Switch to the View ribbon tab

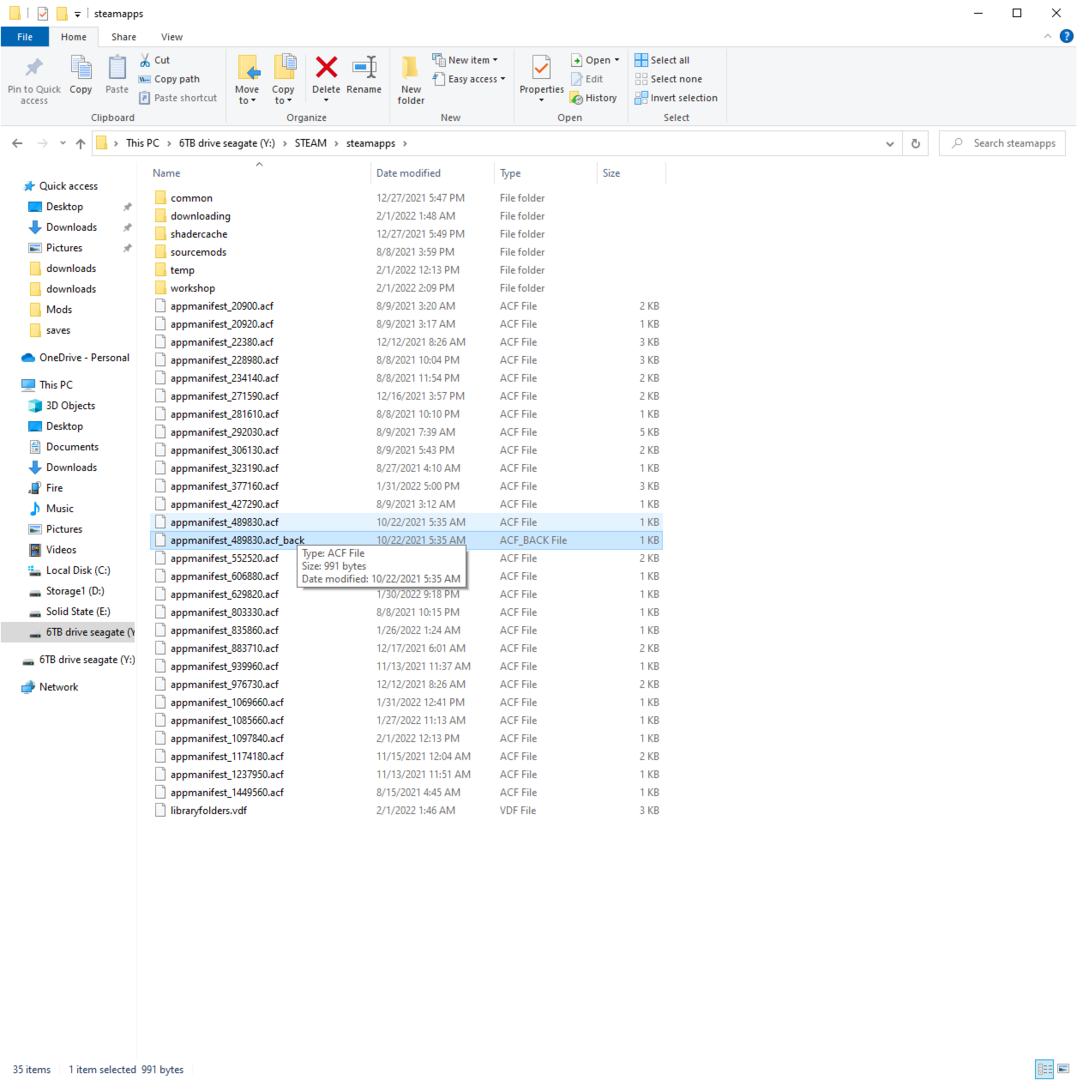tap(171, 37)
